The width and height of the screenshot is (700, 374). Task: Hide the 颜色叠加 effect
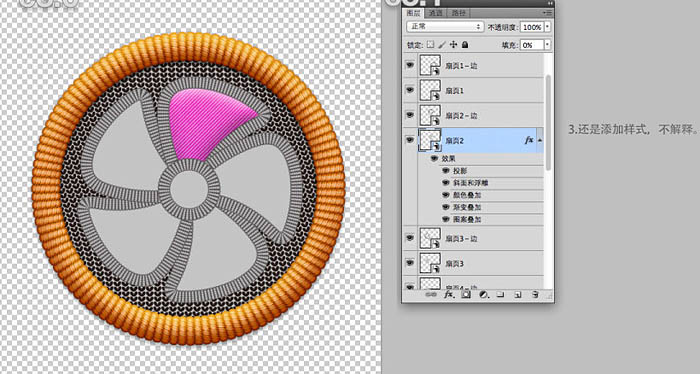(x=446, y=195)
